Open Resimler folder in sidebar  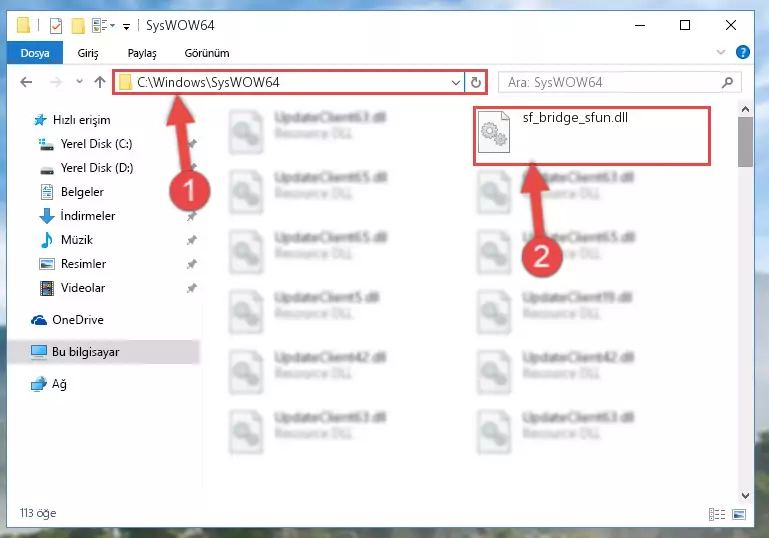coord(73,264)
